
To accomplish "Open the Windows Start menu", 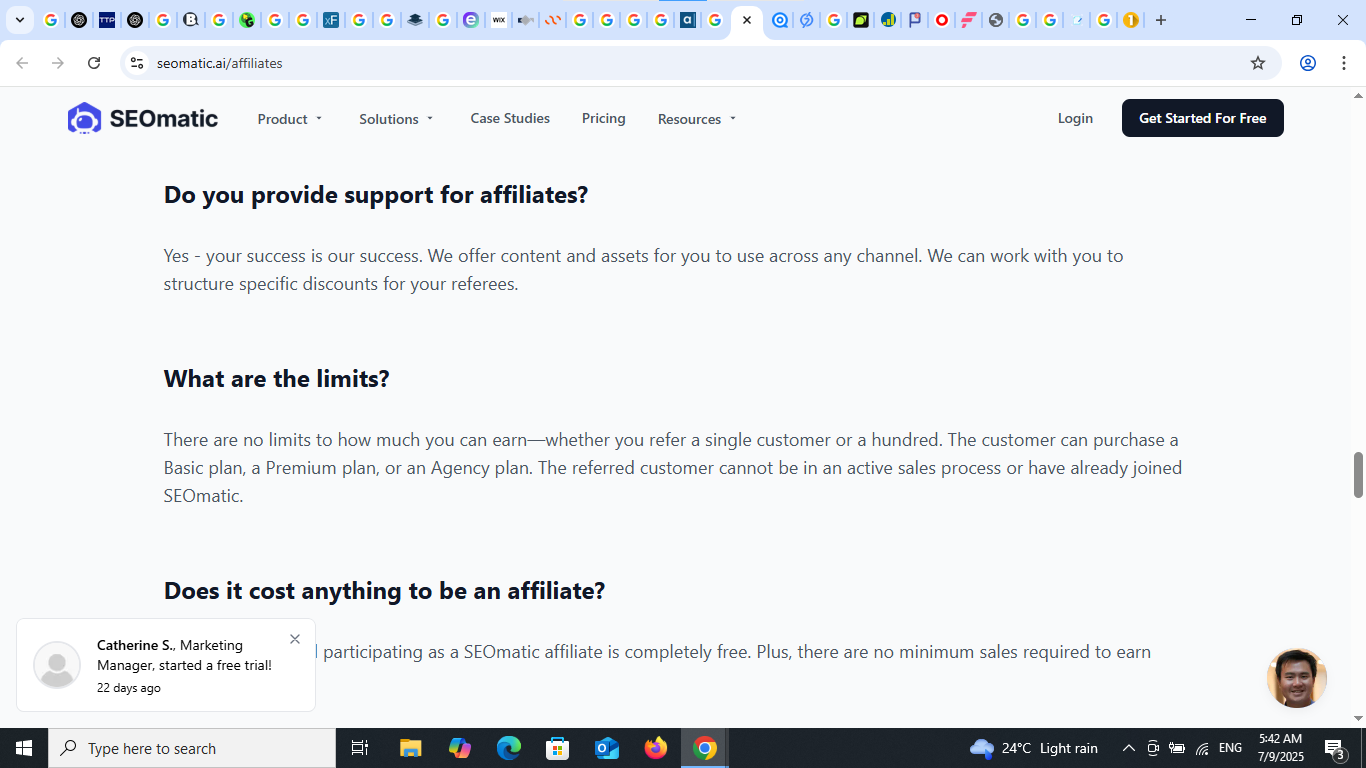I will click(24, 748).
